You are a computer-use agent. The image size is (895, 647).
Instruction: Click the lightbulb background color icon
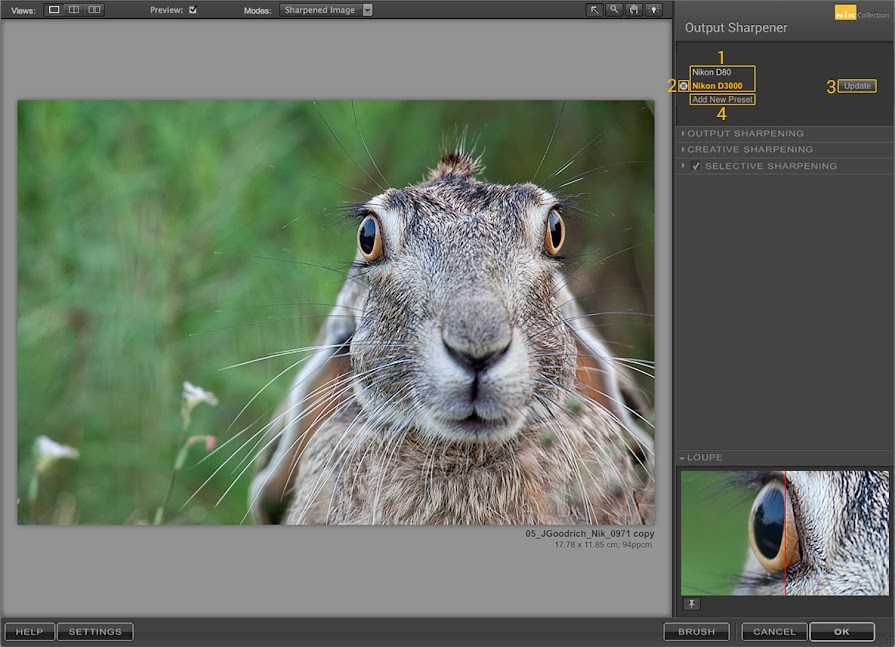click(x=654, y=9)
